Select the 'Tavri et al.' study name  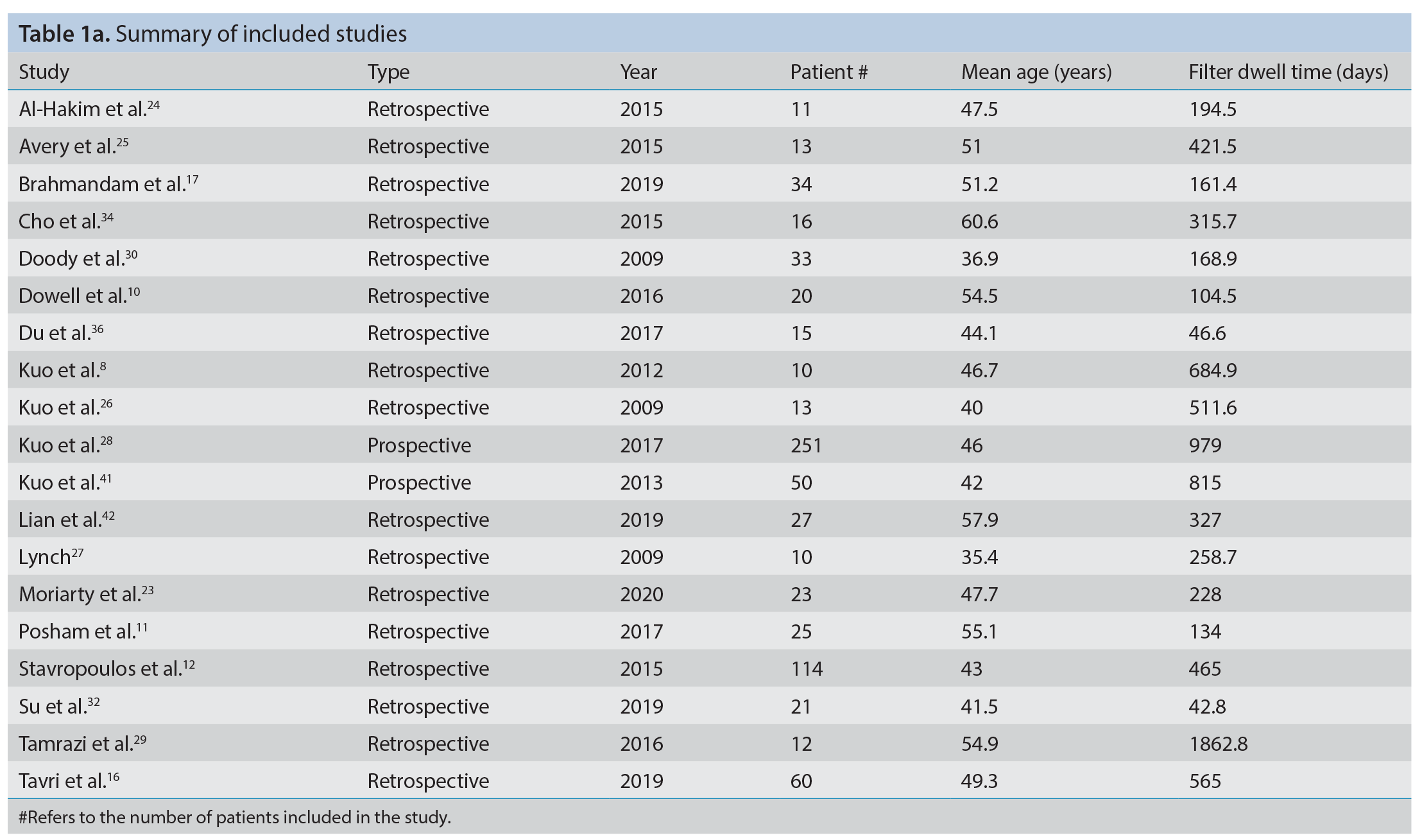point(69,780)
